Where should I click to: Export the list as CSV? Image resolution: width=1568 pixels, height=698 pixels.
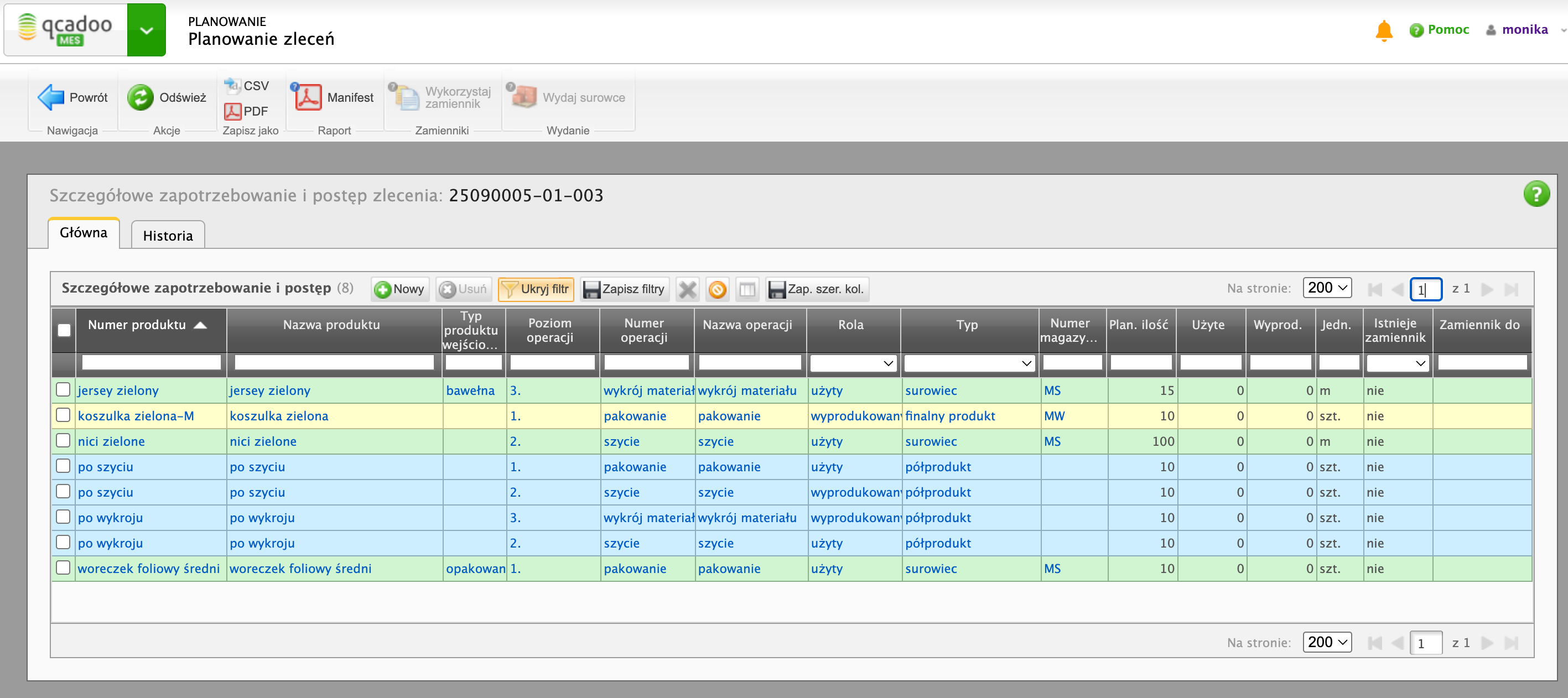point(247,86)
